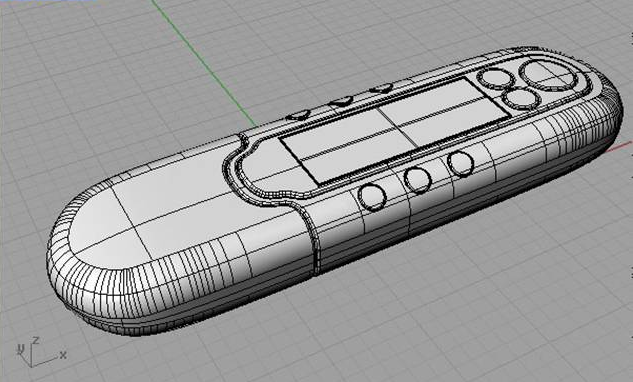The height and width of the screenshot is (382, 633).
Task: Click the rectangular display screen surface of the model
Action: (x=395, y=130)
